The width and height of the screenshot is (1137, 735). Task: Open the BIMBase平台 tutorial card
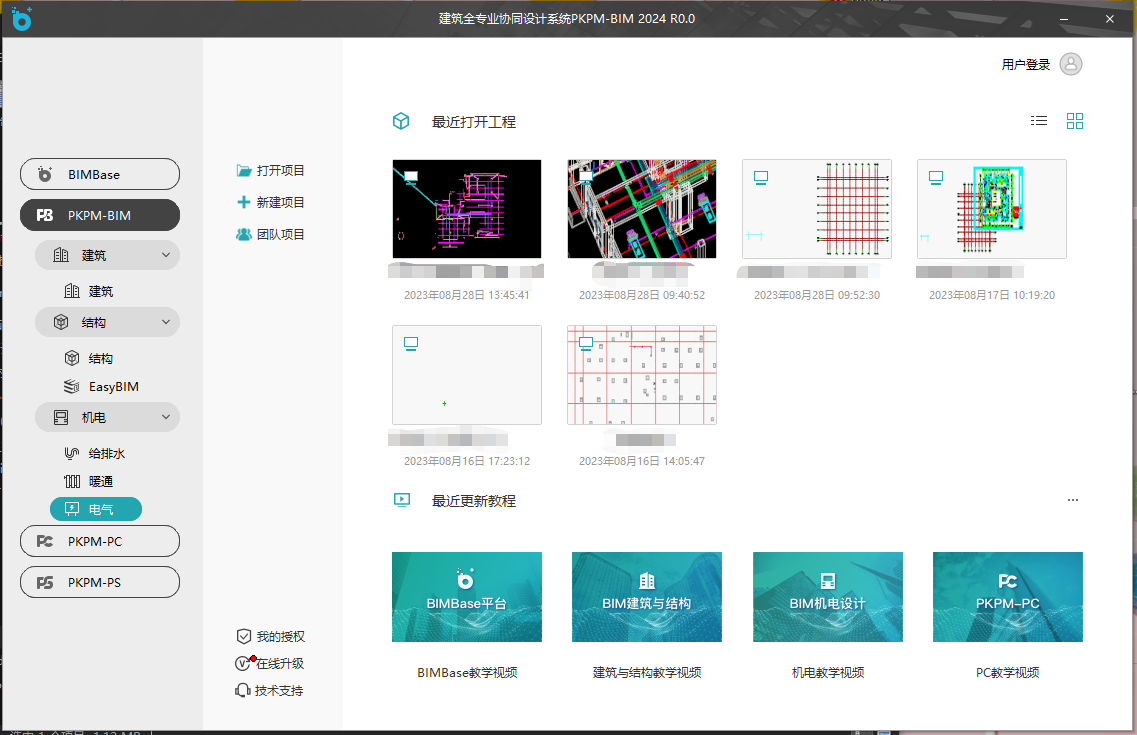467,597
